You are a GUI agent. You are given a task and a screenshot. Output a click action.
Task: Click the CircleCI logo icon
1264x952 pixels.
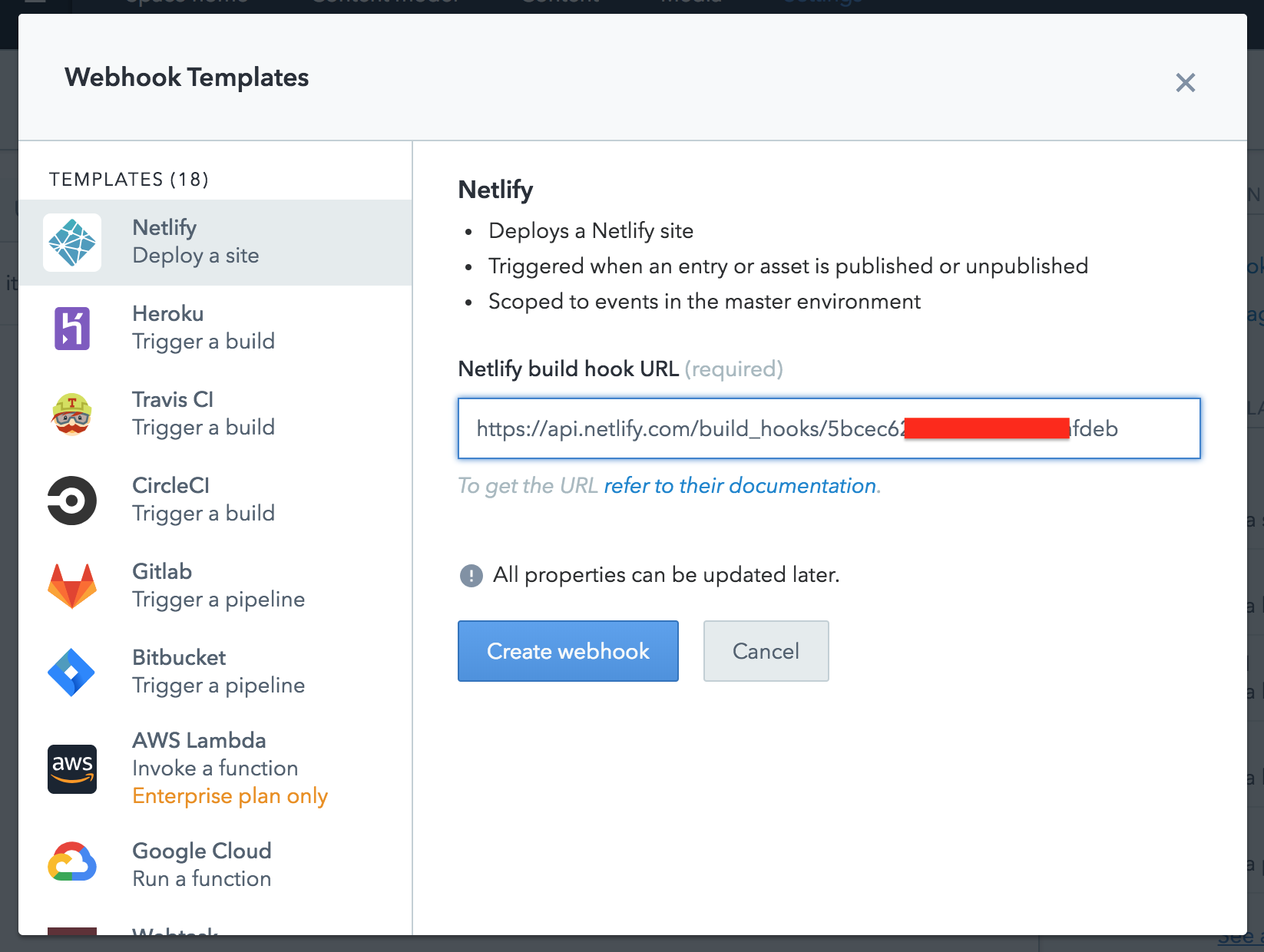click(72, 501)
